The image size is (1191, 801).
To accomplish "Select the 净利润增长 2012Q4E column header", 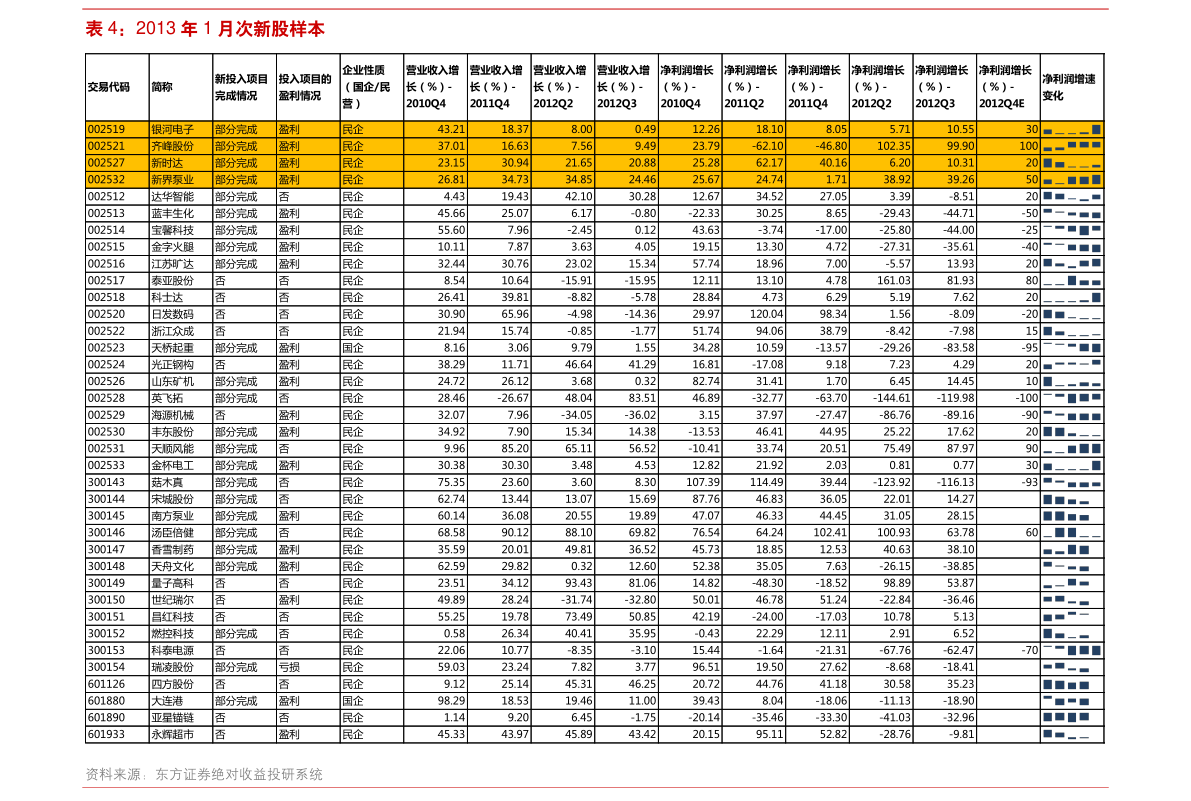I will coord(1008,87).
